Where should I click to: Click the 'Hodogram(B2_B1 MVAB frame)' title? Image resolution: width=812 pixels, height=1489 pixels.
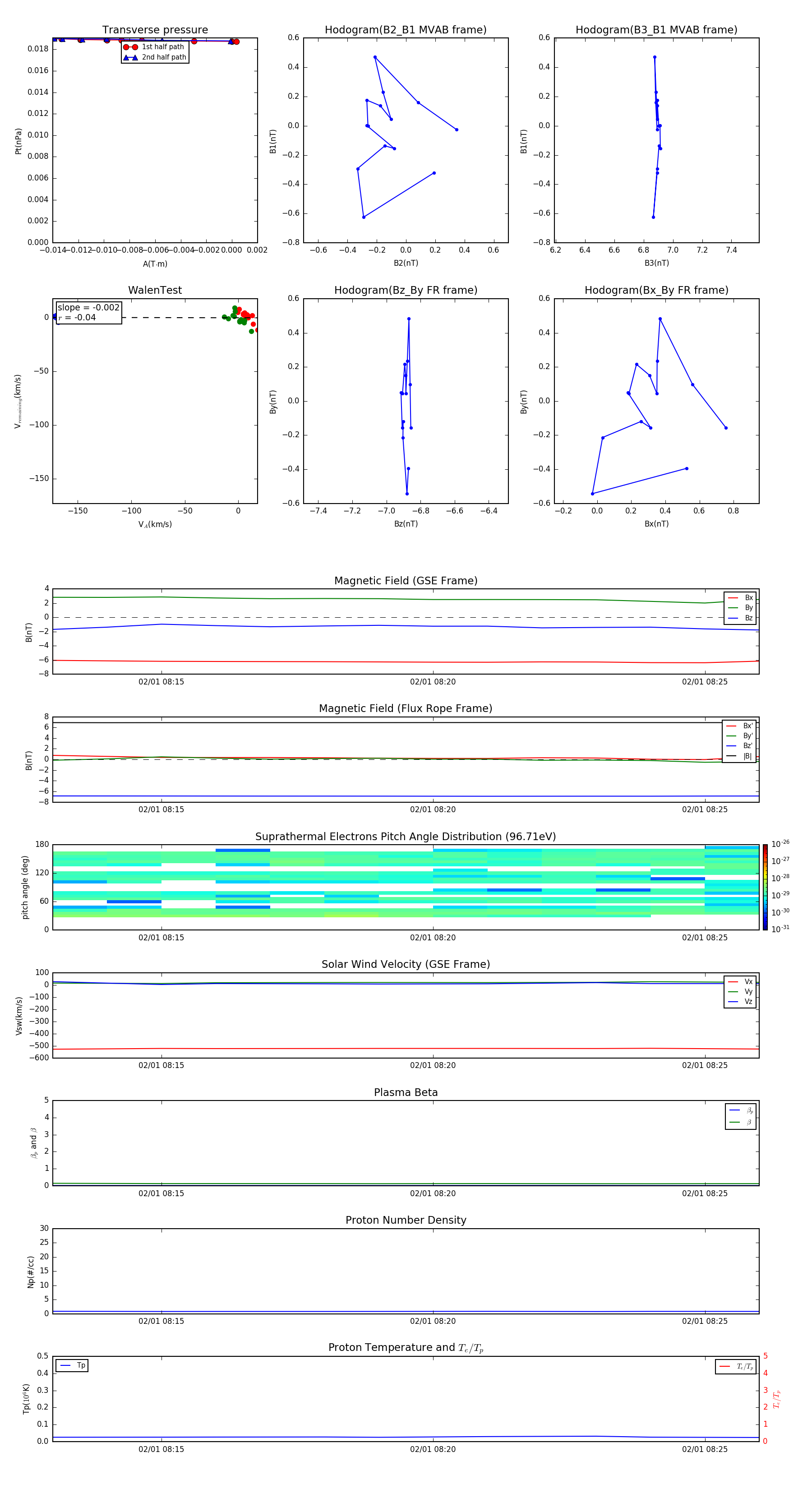406,30
